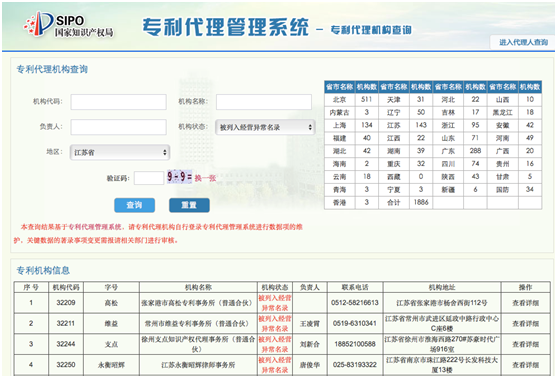Open the 机构状态 dropdown
Image resolution: width=557 pixels, height=378 pixels.
pos(265,127)
